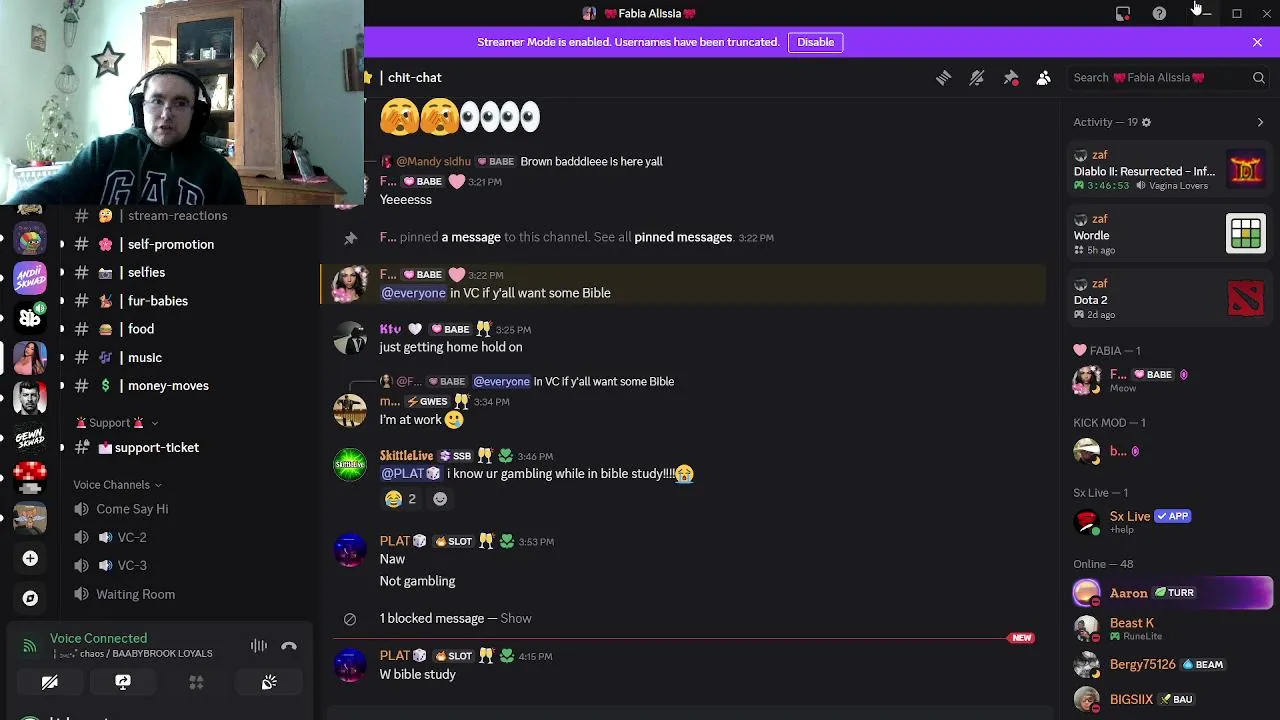
Task: Open the Inbox icon in the title bar
Action: coord(1123,14)
